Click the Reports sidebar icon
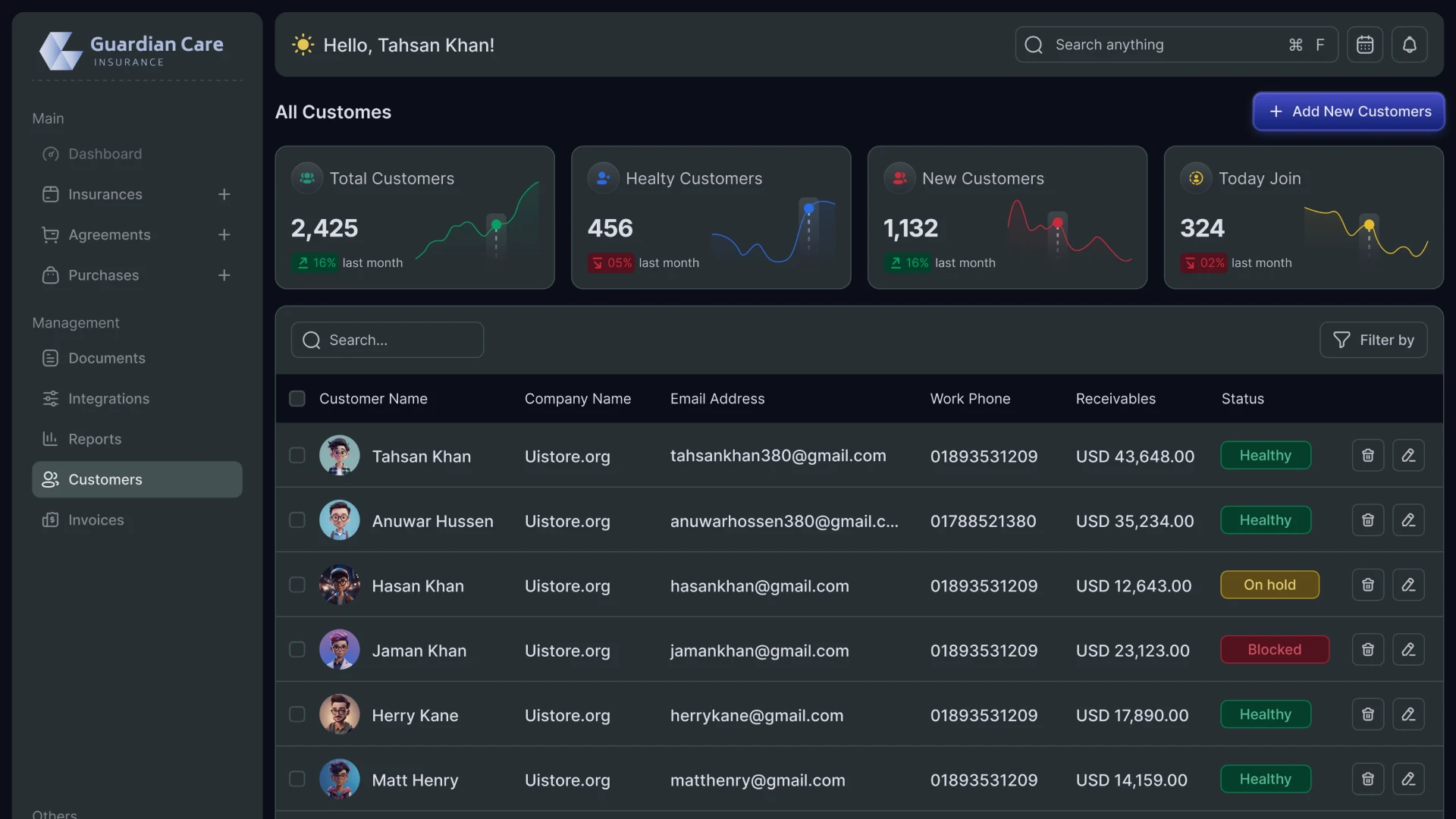1456x819 pixels. click(49, 438)
